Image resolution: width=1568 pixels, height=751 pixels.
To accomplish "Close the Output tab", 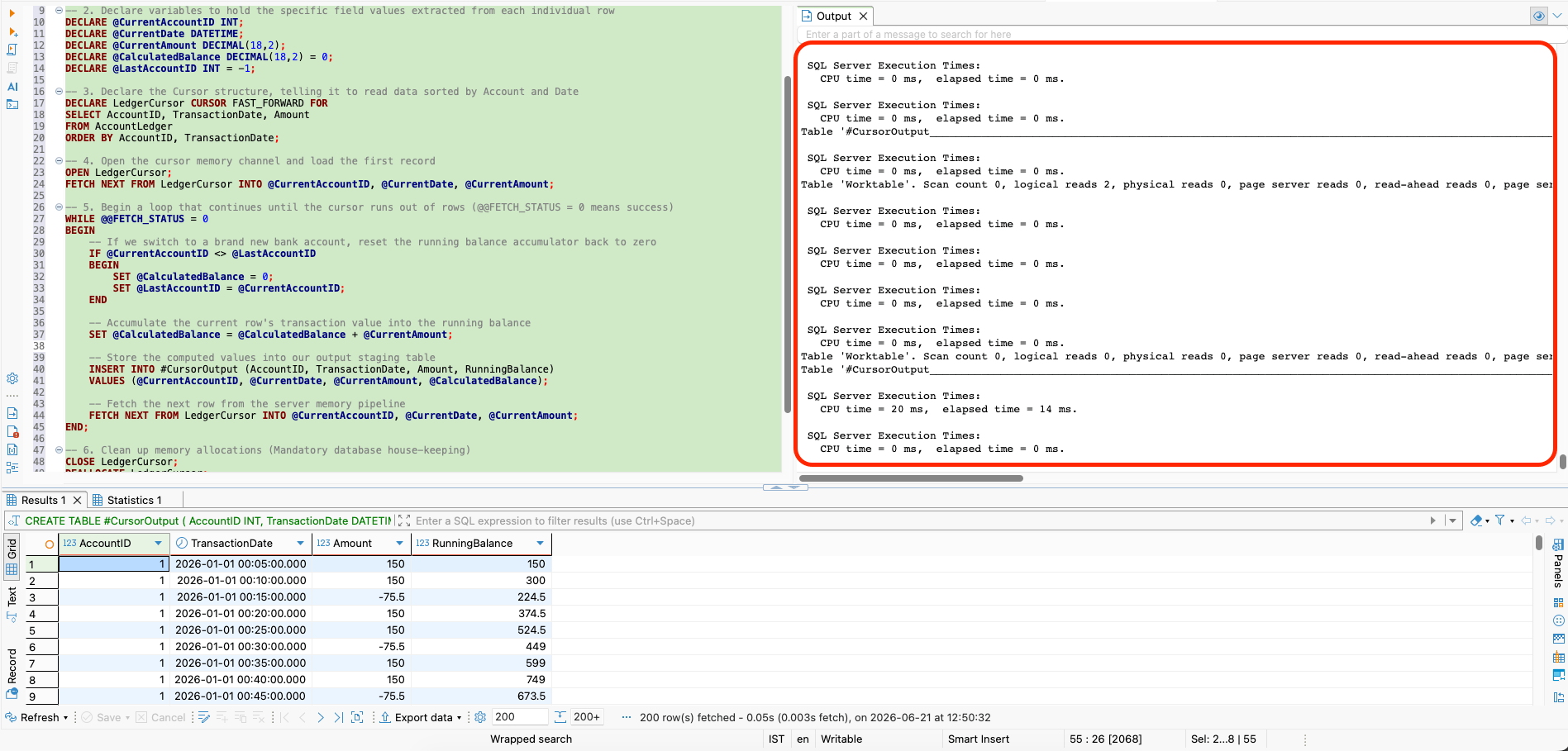I will [x=863, y=16].
